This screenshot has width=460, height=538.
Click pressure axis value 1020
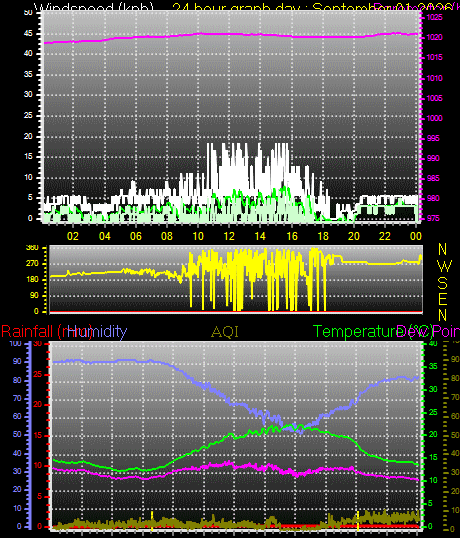(x=435, y=37)
